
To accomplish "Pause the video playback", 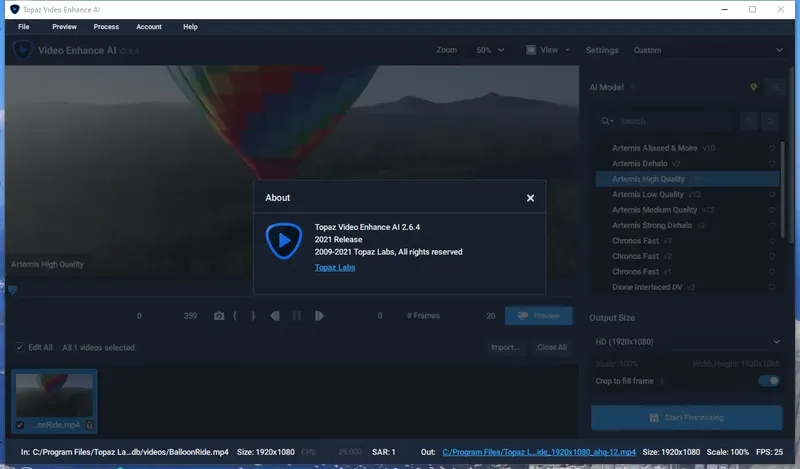I will pos(296,316).
